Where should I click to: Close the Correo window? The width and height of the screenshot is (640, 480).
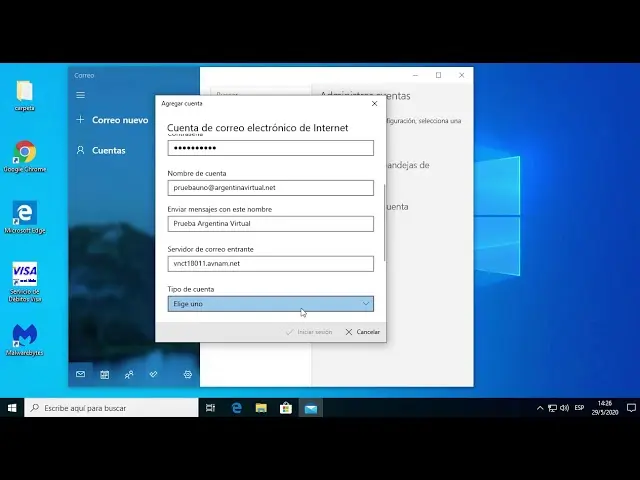(462, 75)
